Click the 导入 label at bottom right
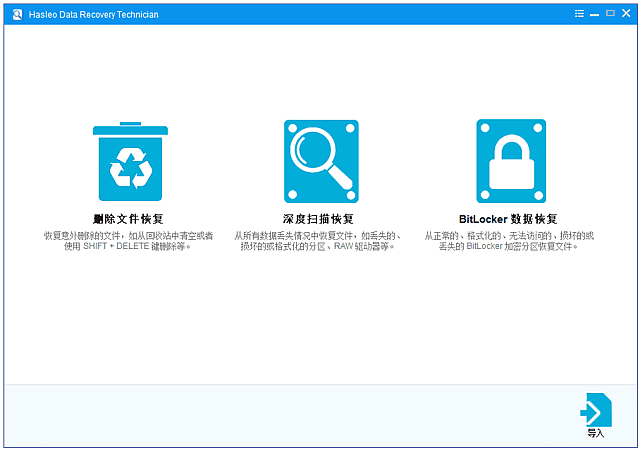 click(596, 434)
